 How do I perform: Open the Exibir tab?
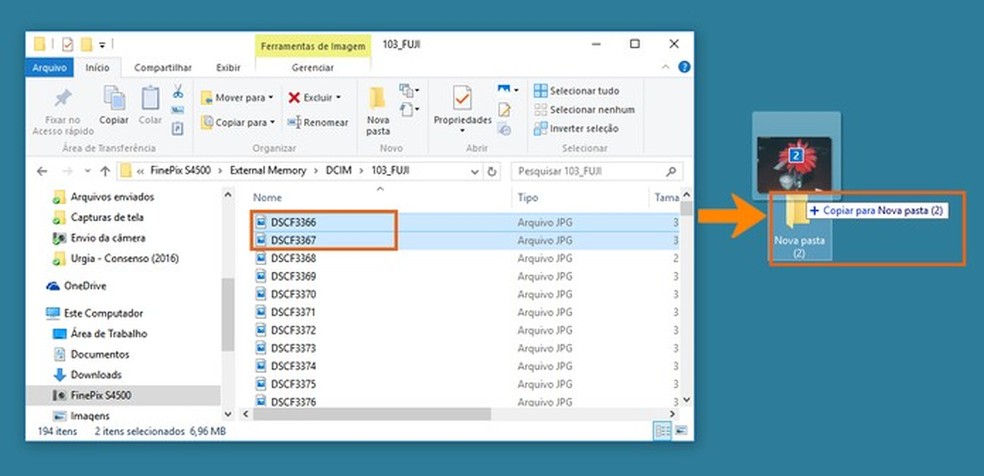point(228,68)
